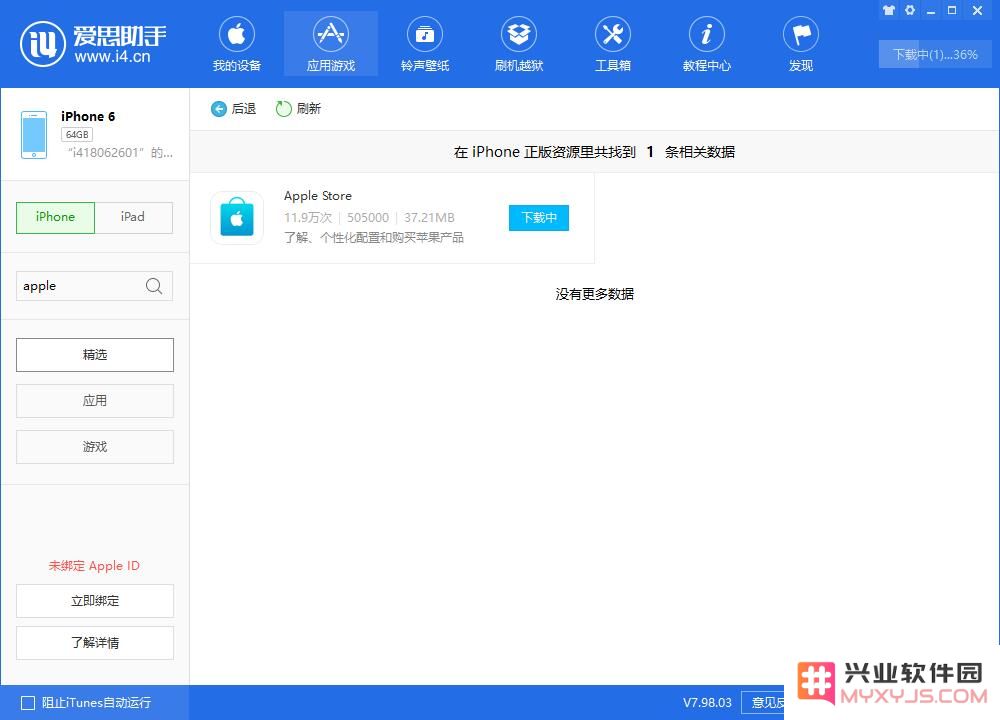1000x720 pixels.
Task: Switch to the iPad tab
Action: coord(133,217)
